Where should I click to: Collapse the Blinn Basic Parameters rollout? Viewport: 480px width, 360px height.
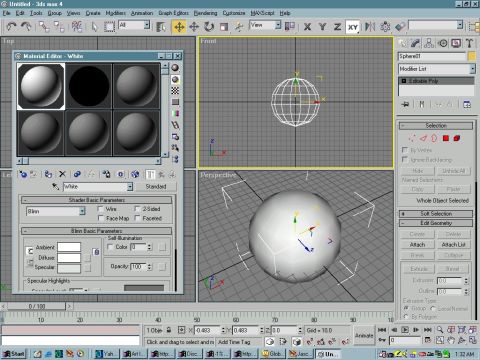96,231
